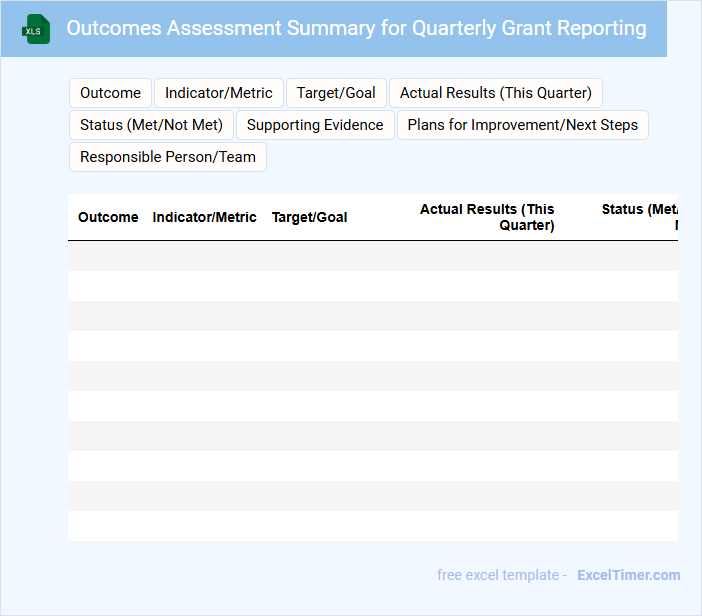Select the Target/Goal column header
The image size is (702, 616).
(309, 217)
